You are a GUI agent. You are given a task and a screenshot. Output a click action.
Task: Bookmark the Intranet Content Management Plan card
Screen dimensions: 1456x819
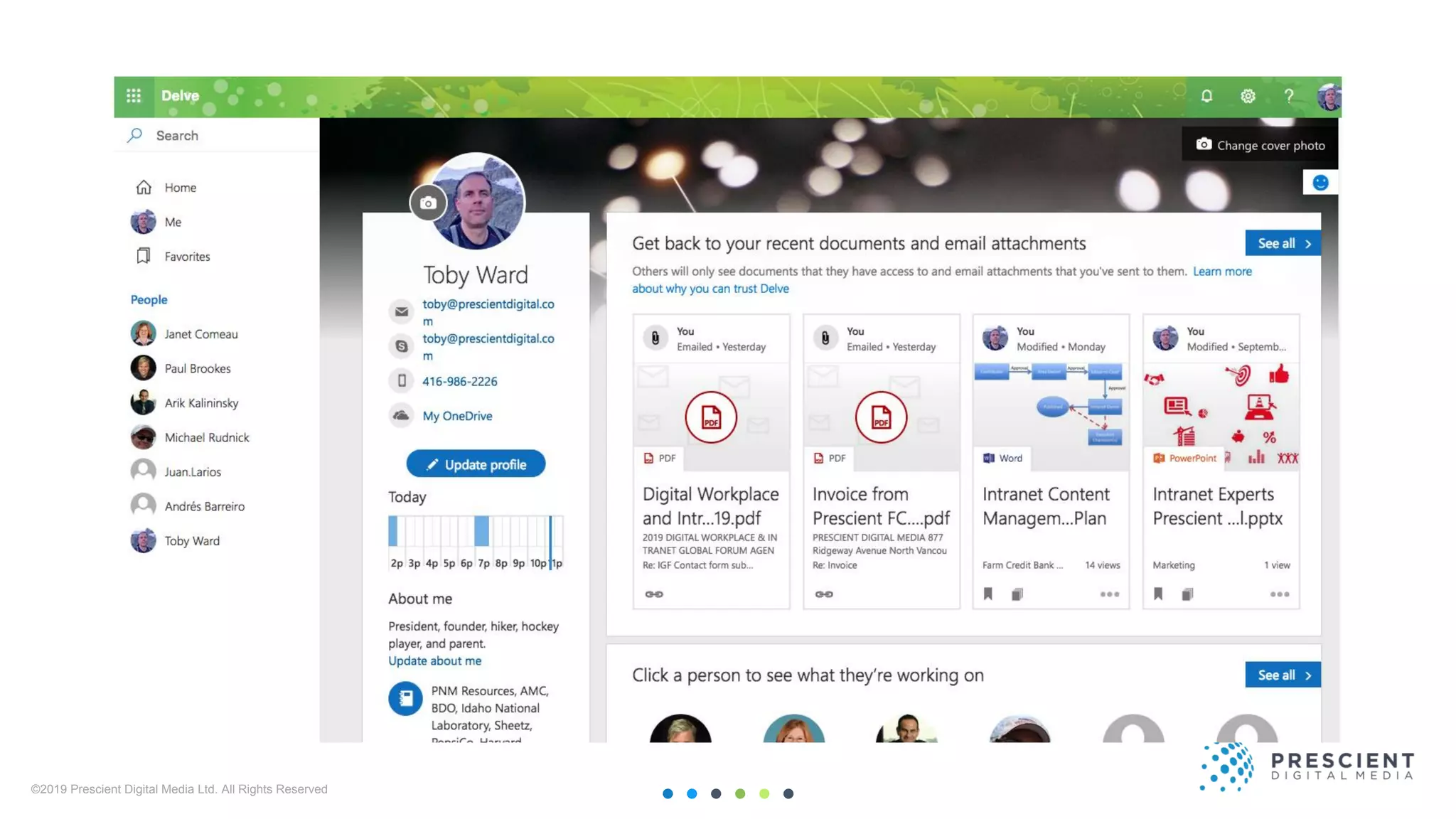pos(988,594)
